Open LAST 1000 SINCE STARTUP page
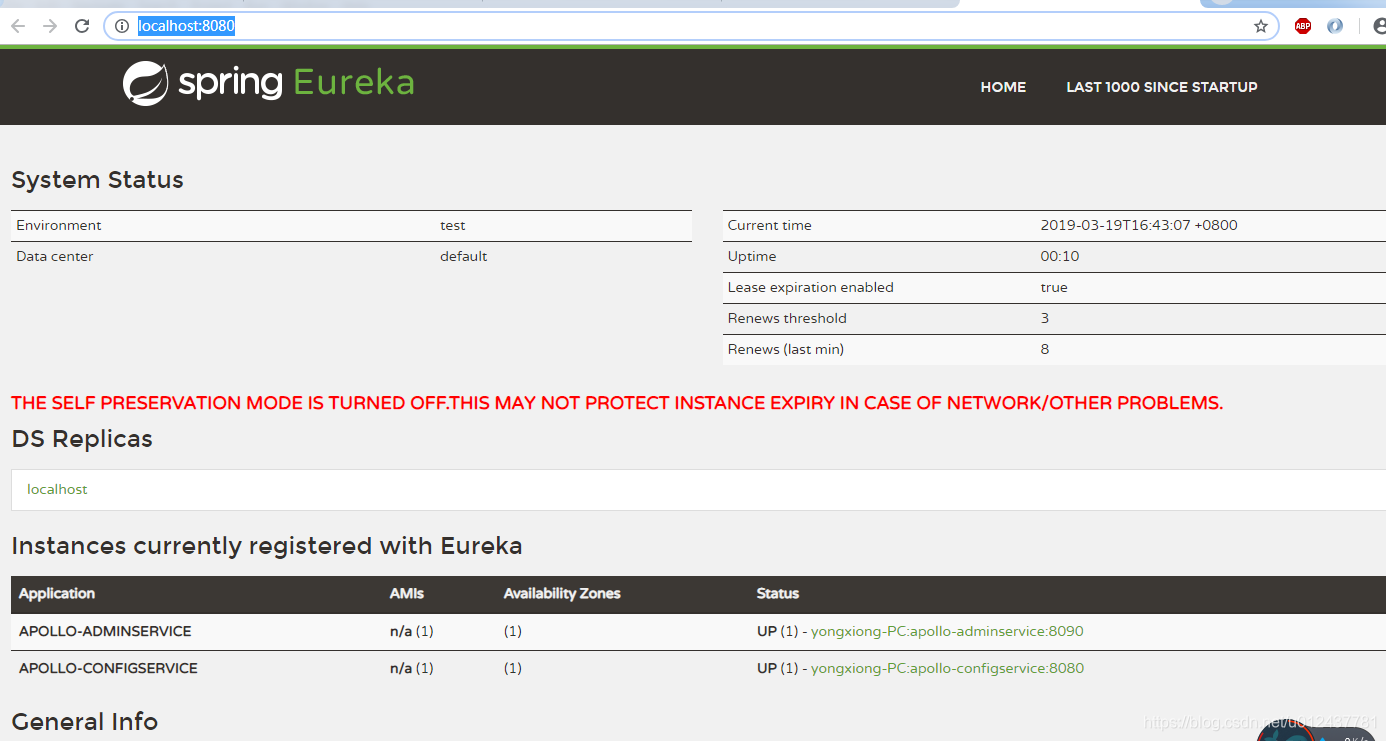The height and width of the screenshot is (741, 1386). (1162, 87)
